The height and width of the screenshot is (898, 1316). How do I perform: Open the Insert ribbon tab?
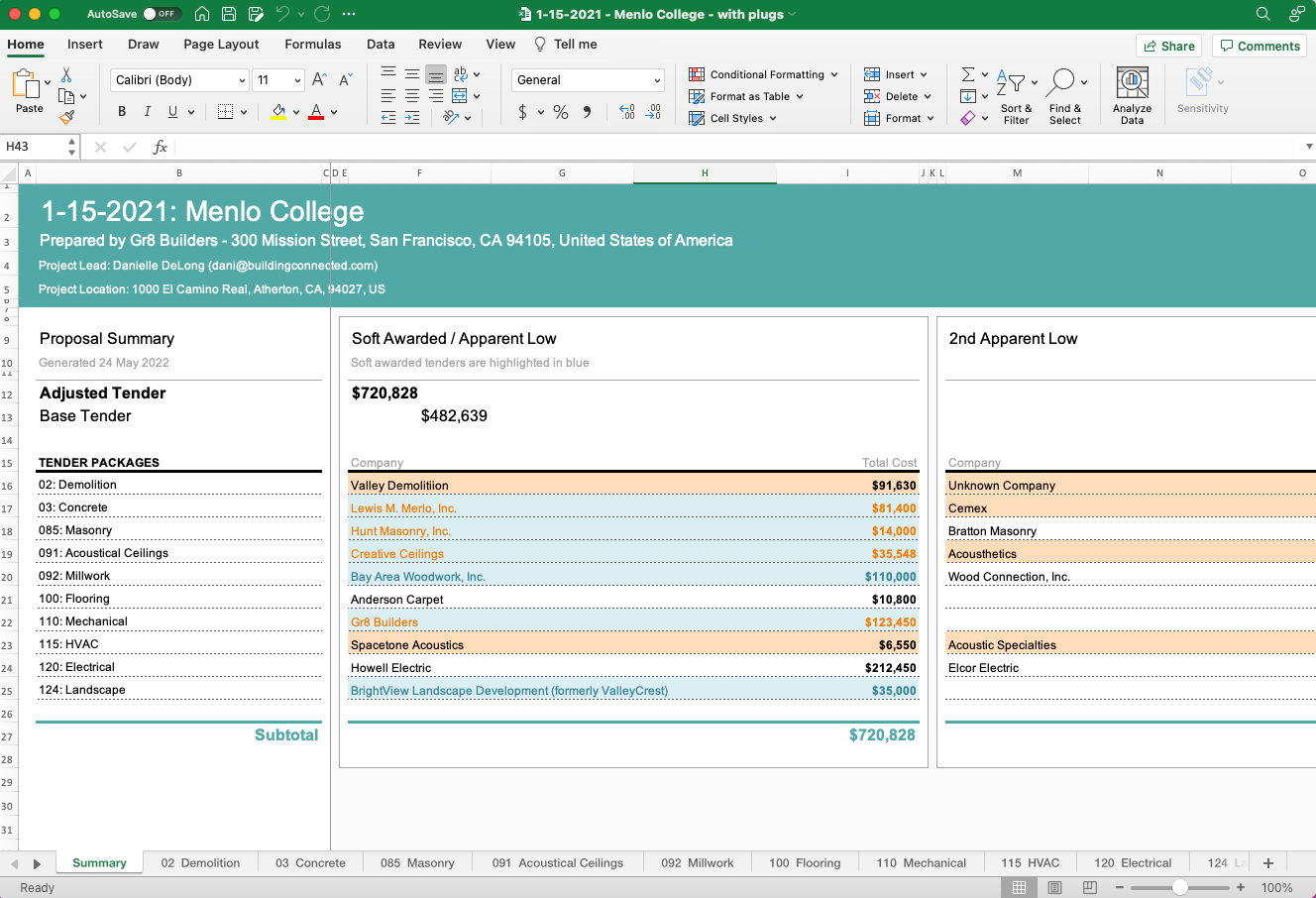coord(85,45)
